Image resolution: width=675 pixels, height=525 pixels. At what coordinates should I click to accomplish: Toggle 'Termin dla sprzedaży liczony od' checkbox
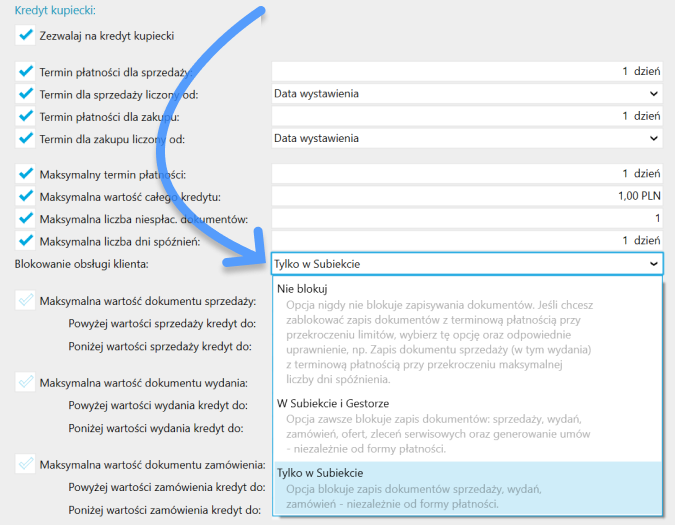point(26,94)
